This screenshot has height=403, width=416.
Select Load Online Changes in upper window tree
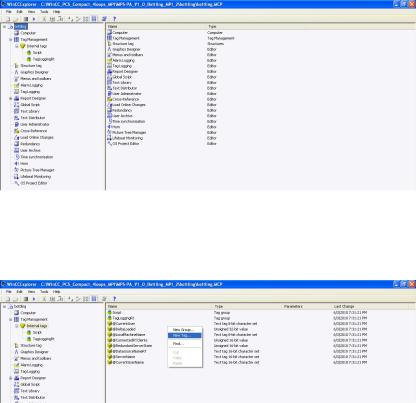coord(37,137)
